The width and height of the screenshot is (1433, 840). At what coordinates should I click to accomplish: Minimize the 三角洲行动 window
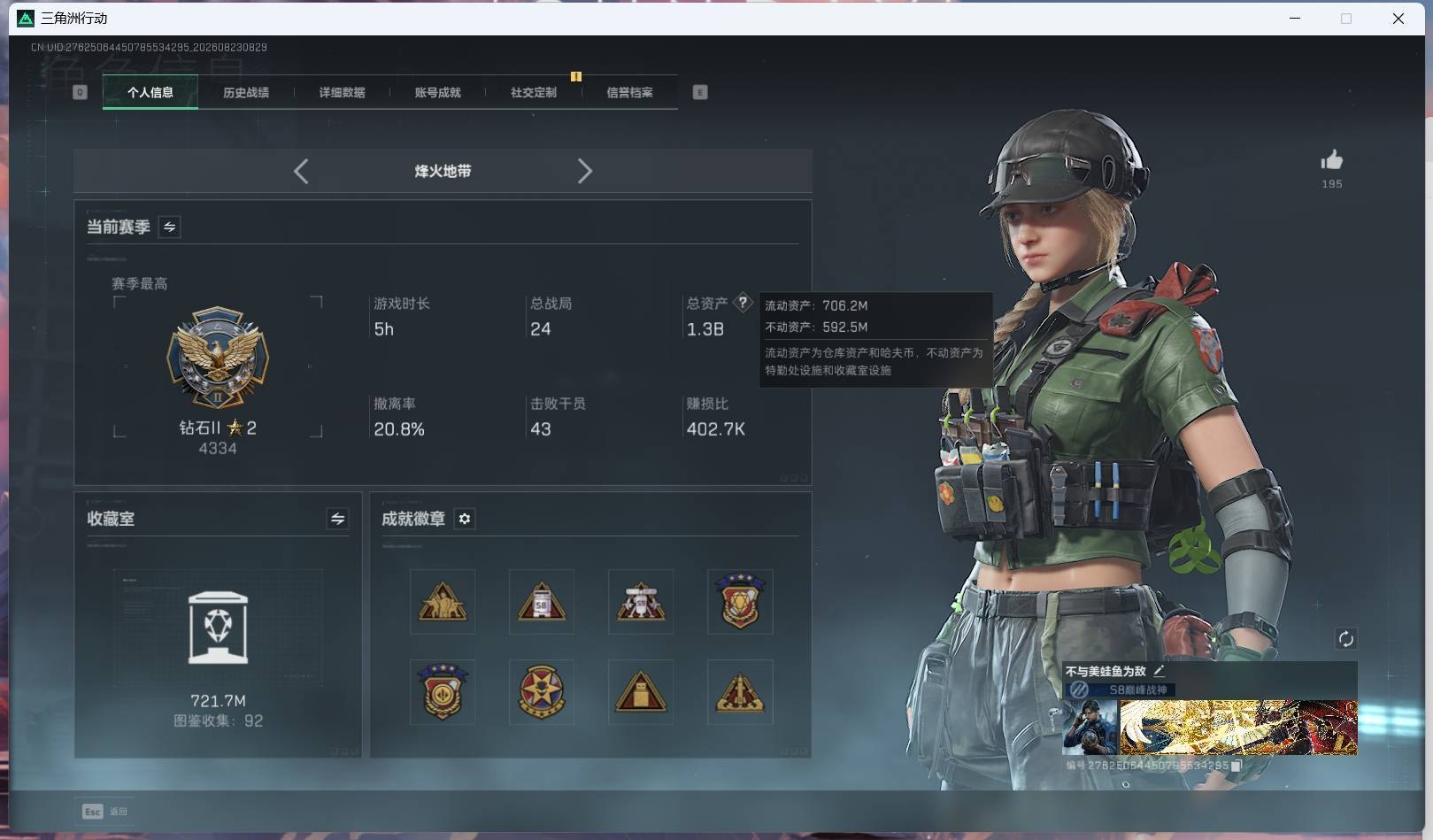point(1295,19)
